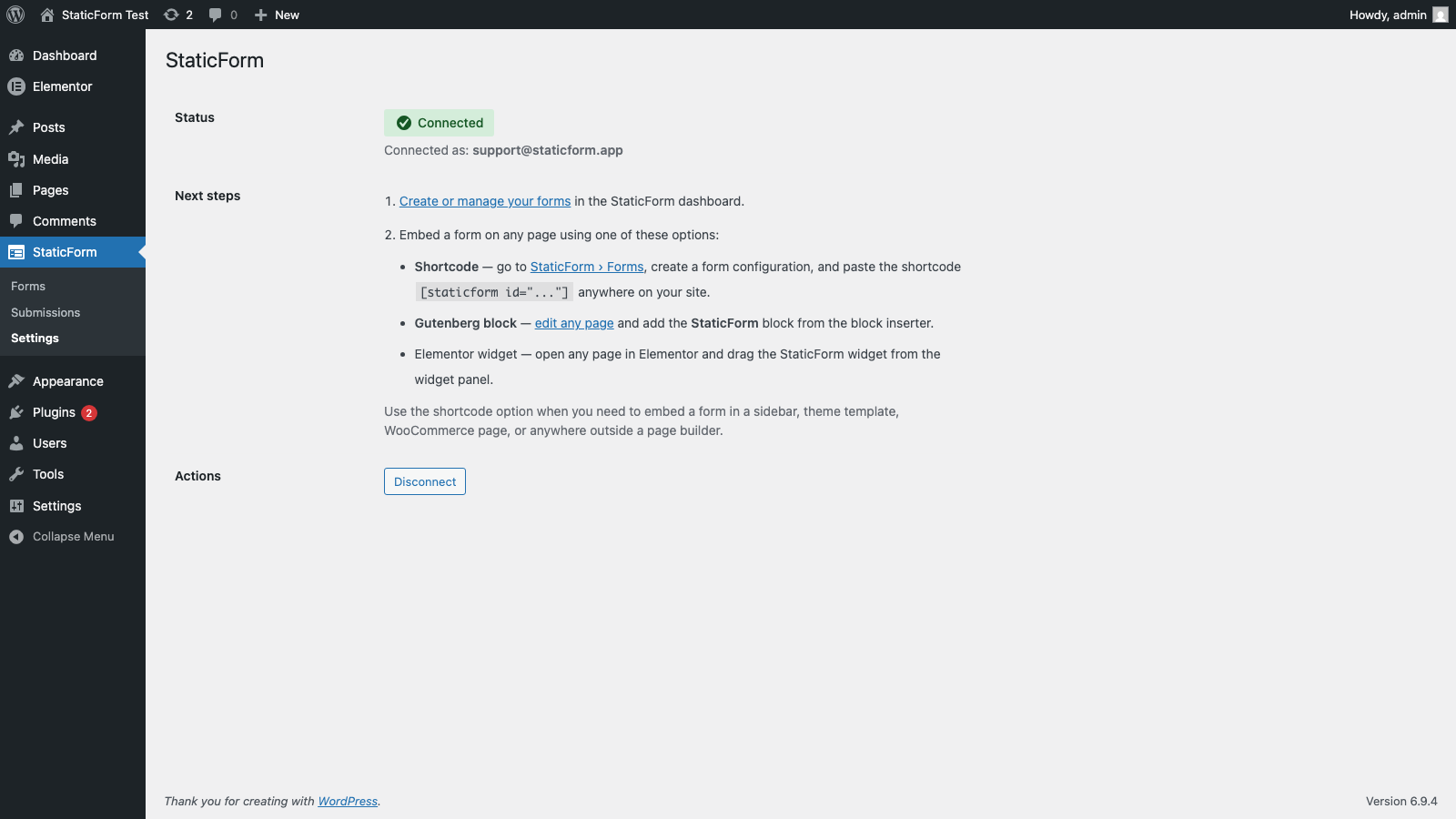1456x819 pixels.
Task: Click the Dashboard gauge icon
Action: 16,56
